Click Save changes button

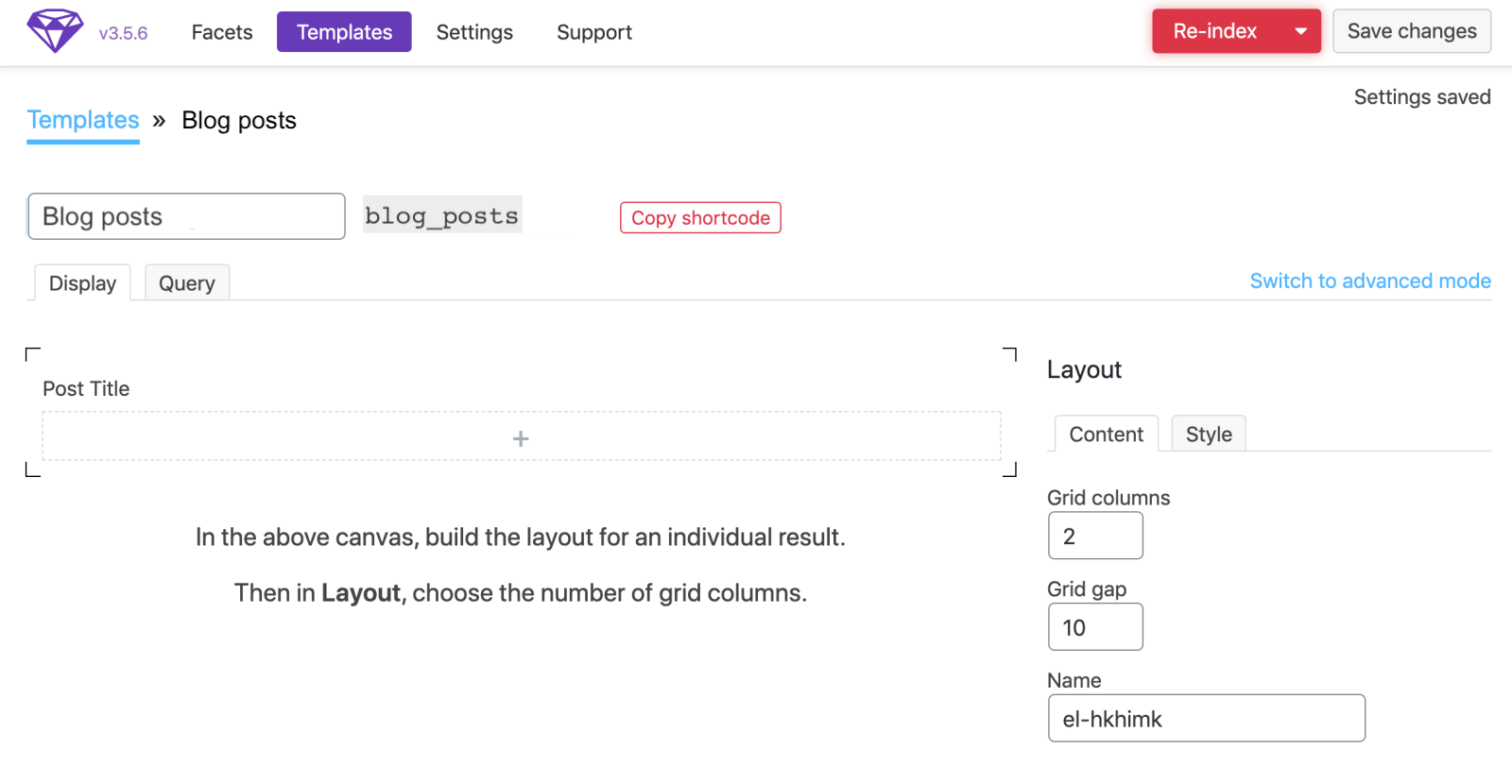(x=1411, y=31)
